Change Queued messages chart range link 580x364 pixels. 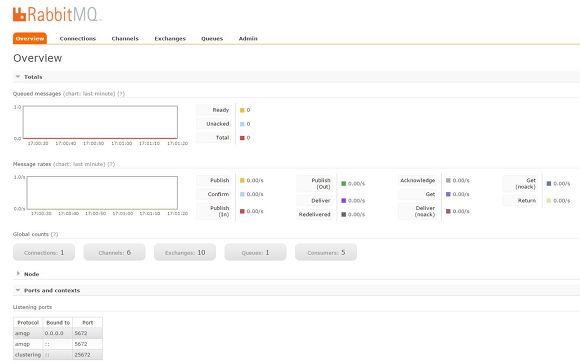pyautogui.click(x=89, y=94)
